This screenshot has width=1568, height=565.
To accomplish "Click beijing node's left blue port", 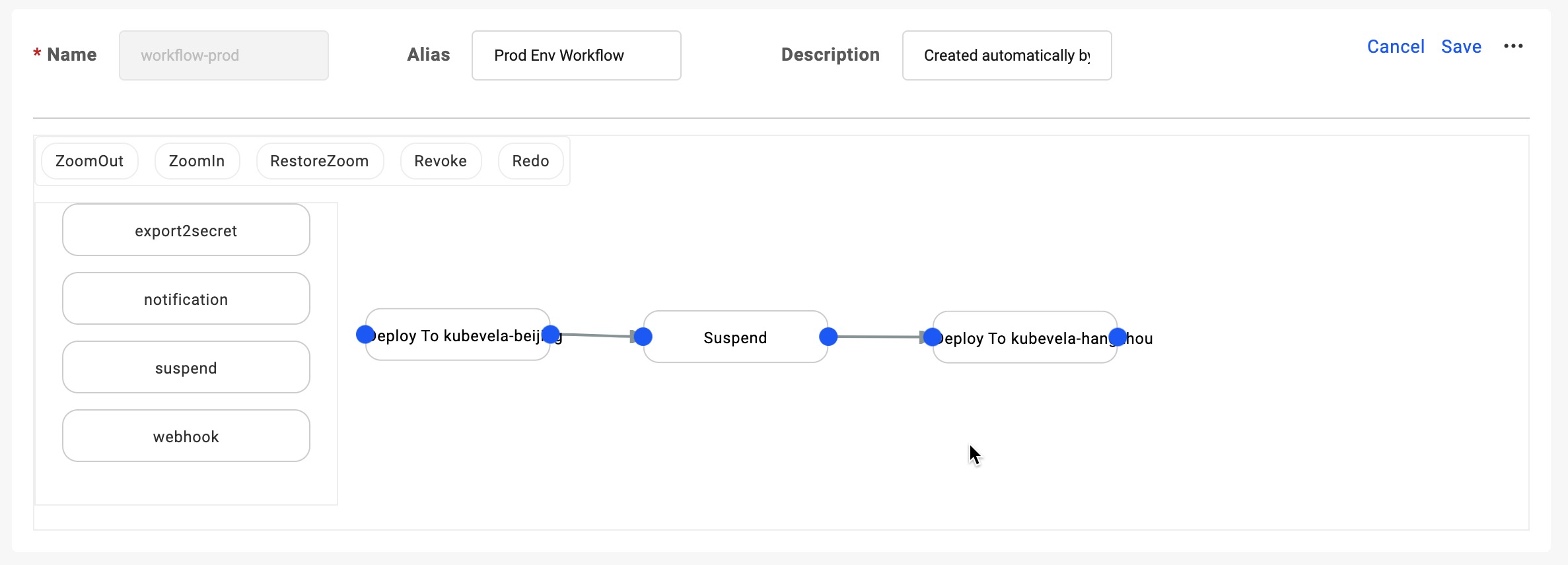I will point(365,335).
